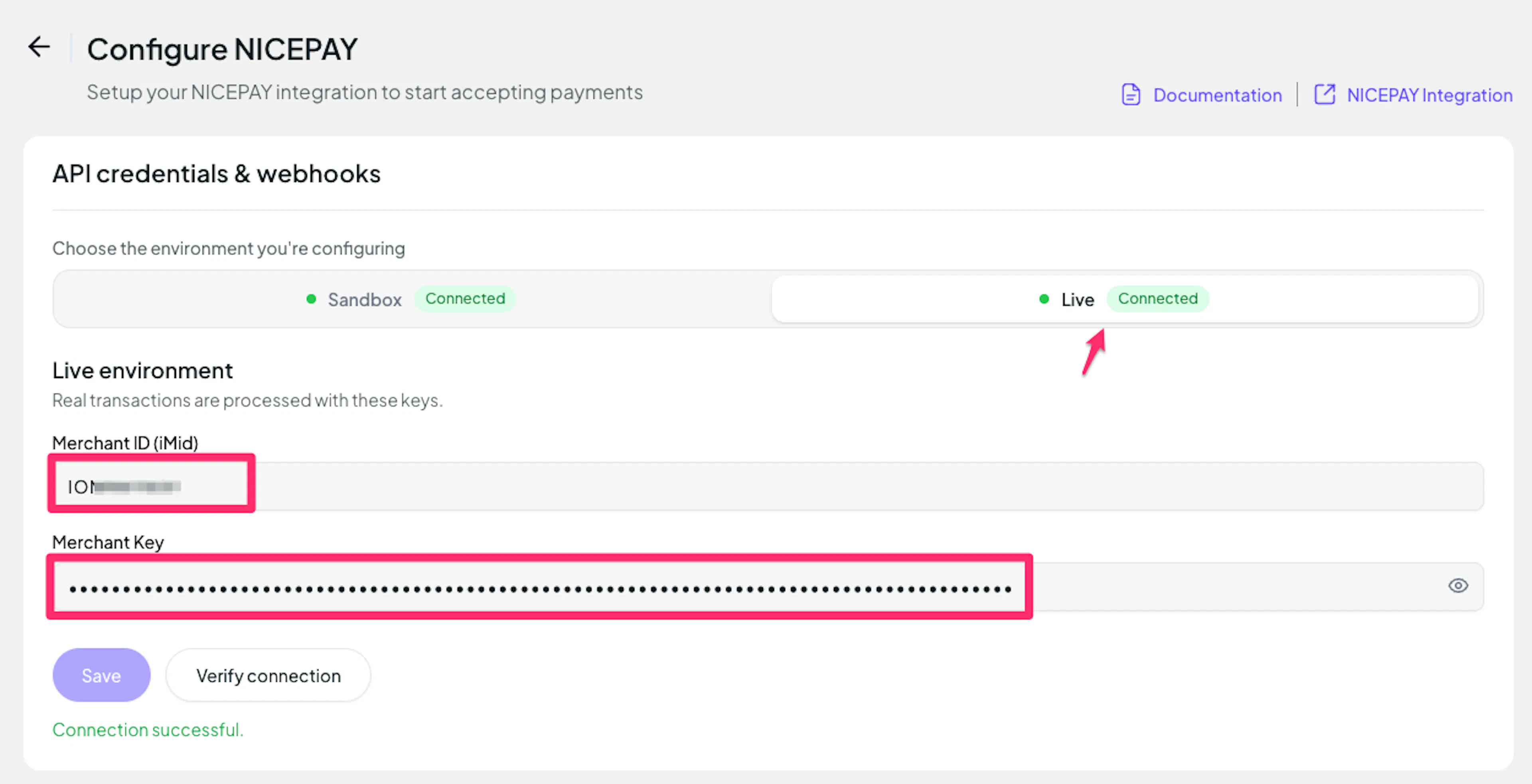
Task: Click the NICEPAY Integration external link icon
Action: tap(1325, 95)
